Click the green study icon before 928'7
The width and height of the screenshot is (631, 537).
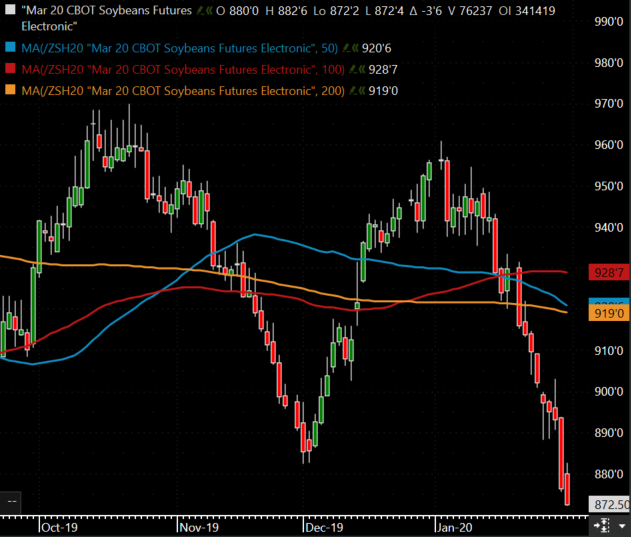coord(357,70)
